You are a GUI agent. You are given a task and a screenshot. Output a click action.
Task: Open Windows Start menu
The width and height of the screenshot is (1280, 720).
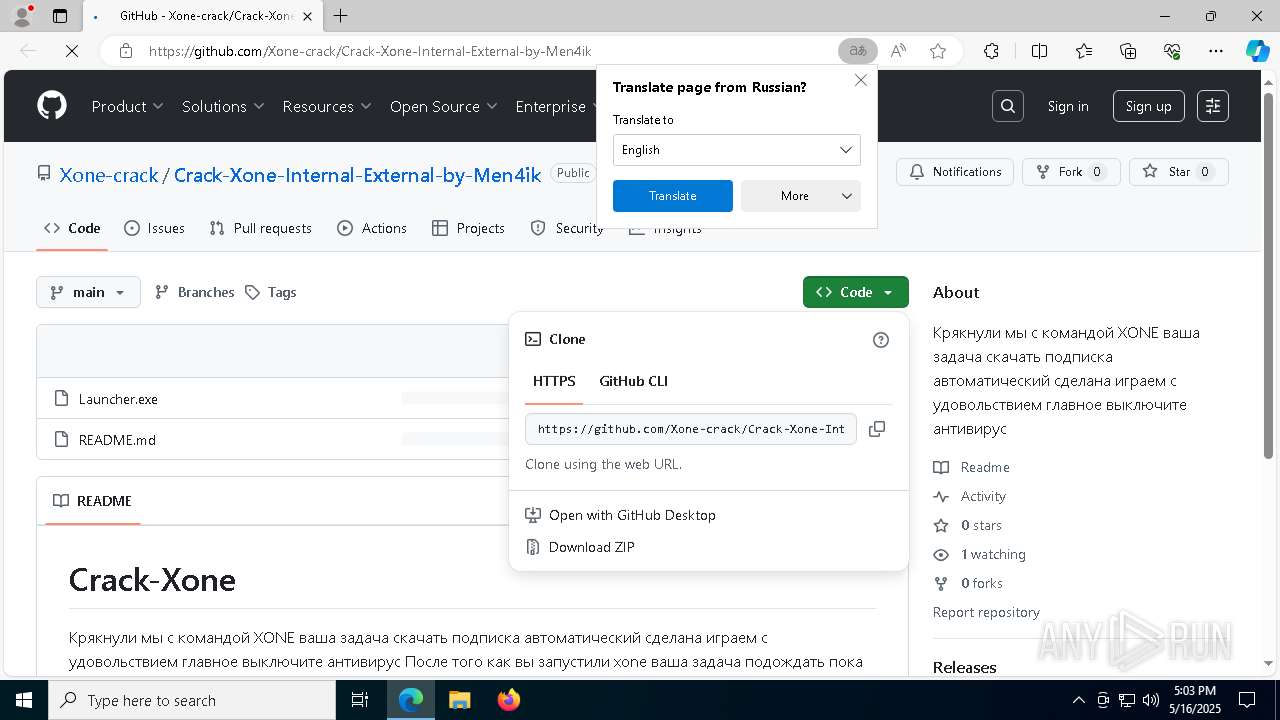(x=24, y=700)
